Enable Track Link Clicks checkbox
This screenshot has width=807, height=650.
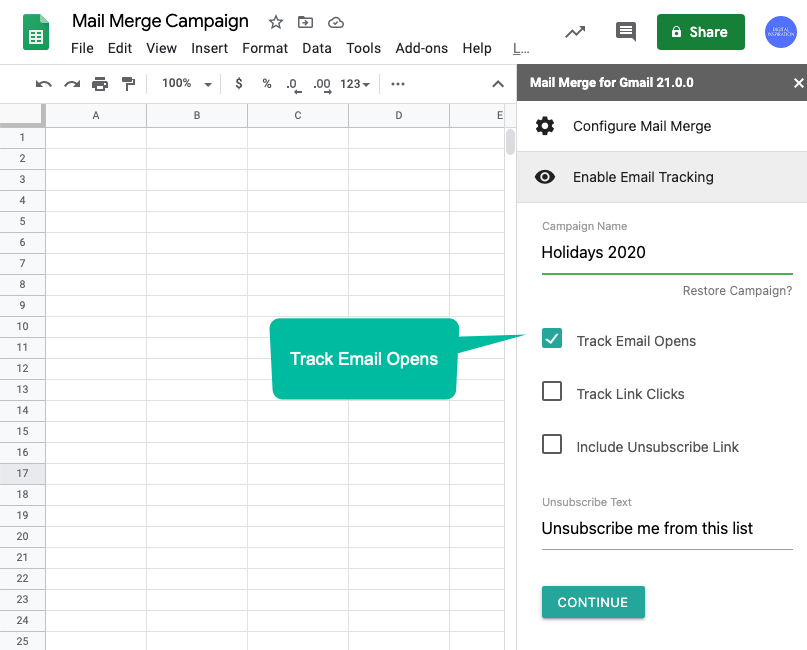552,391
